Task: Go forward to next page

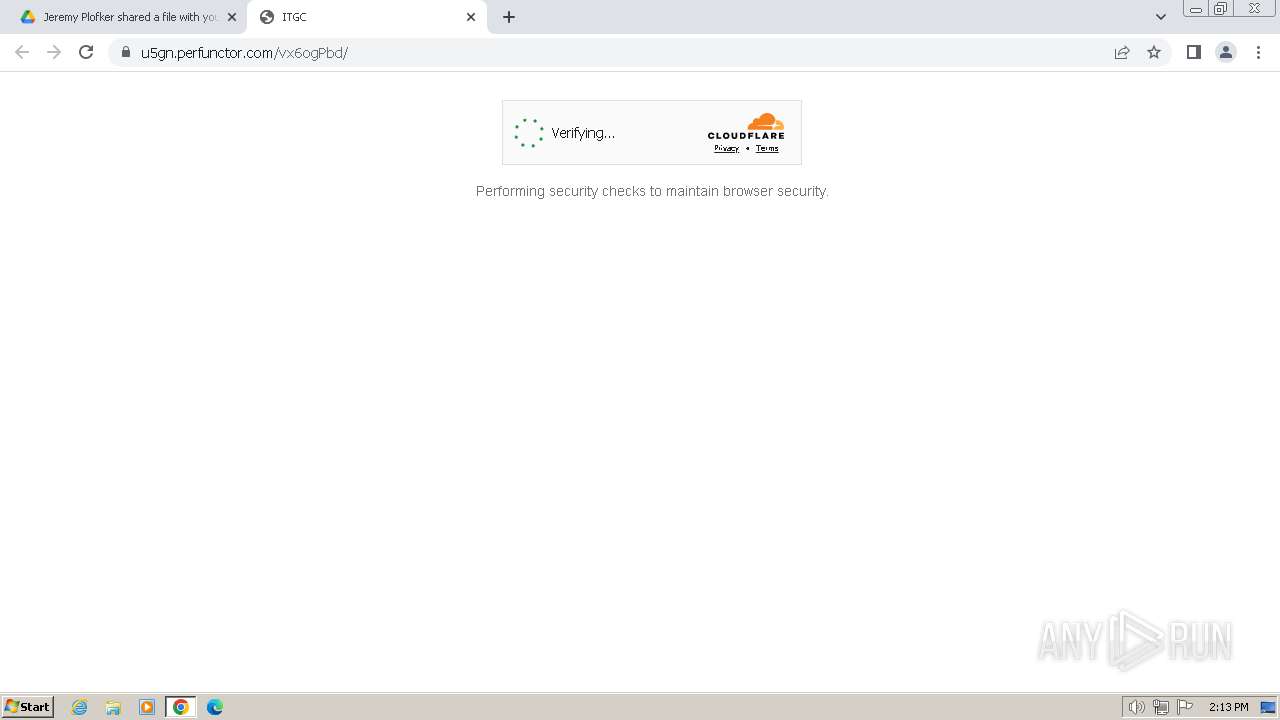Action: pyautogui.click(x=54, y=52)
